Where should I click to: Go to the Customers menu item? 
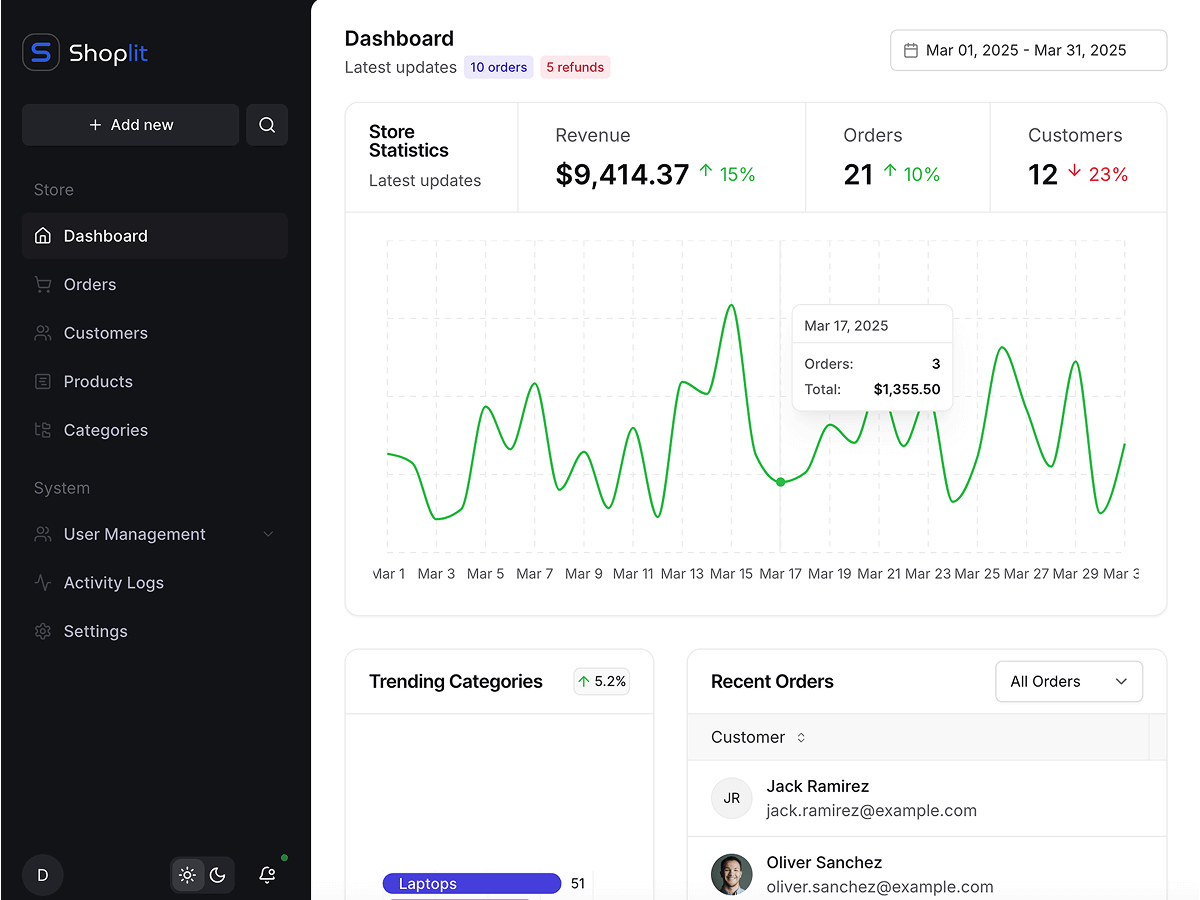105,333
